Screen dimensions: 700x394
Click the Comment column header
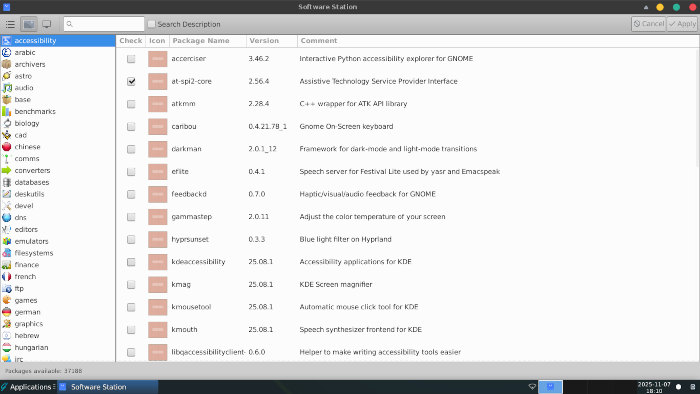click(x=498, y=41)
